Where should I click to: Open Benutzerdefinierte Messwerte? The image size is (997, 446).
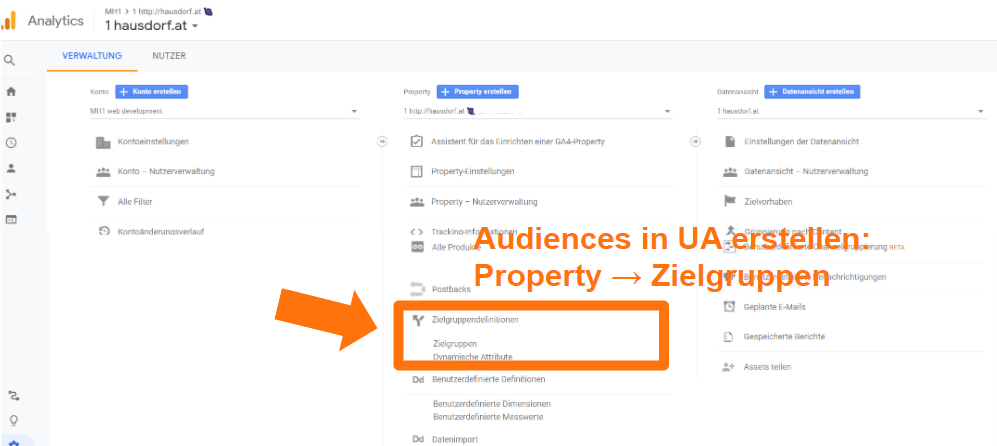pyautogui.click(x=488, y=417)
